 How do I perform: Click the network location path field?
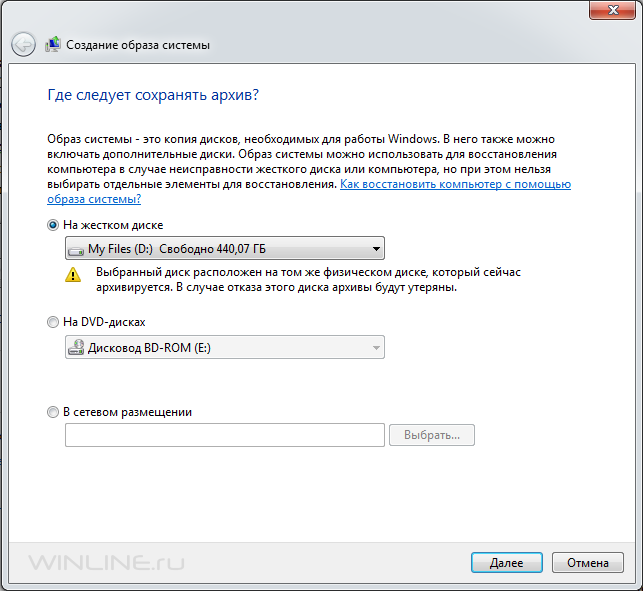tap(225, 435)
